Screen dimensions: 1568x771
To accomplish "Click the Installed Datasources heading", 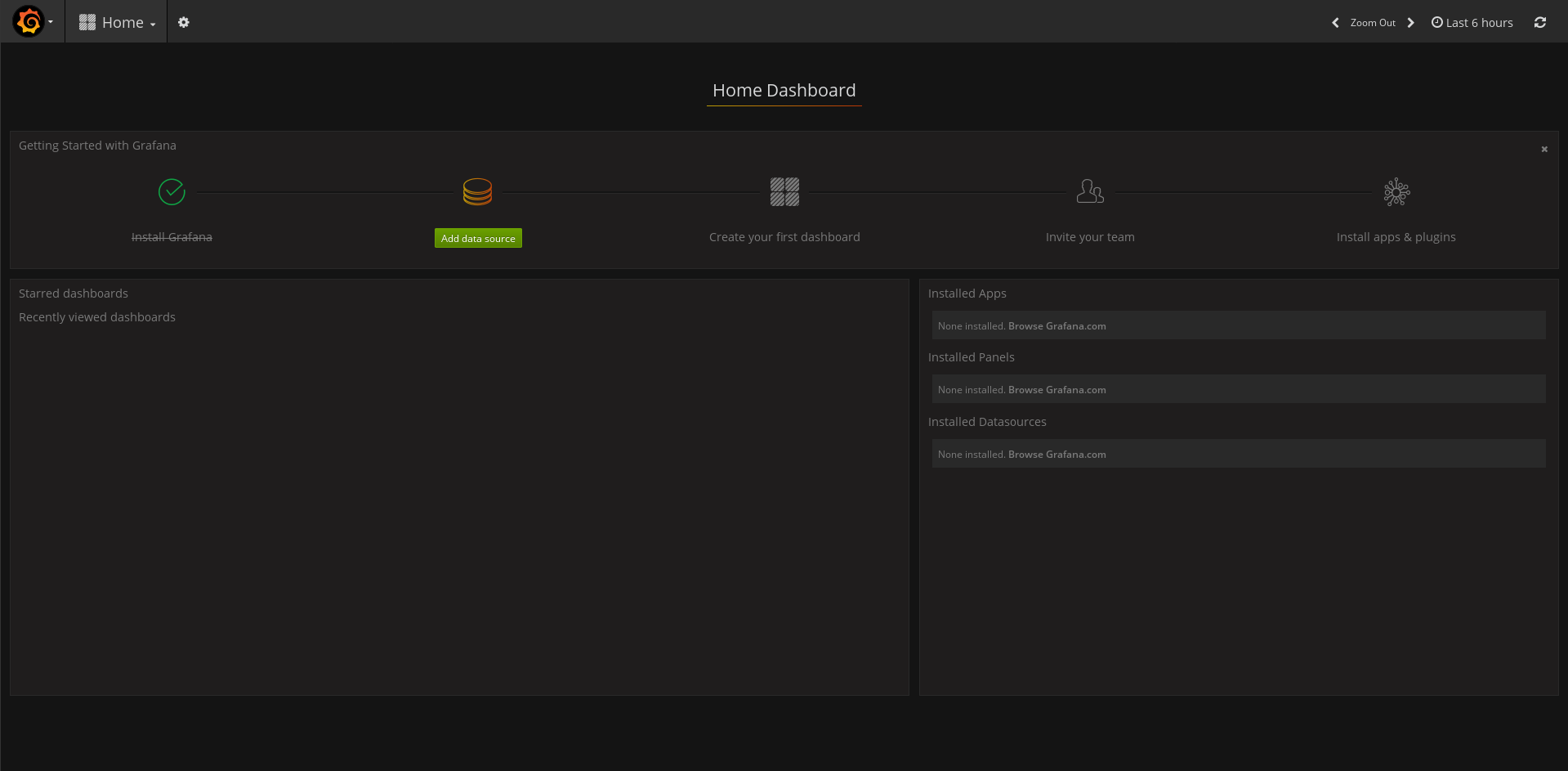I will click(987, 422).
